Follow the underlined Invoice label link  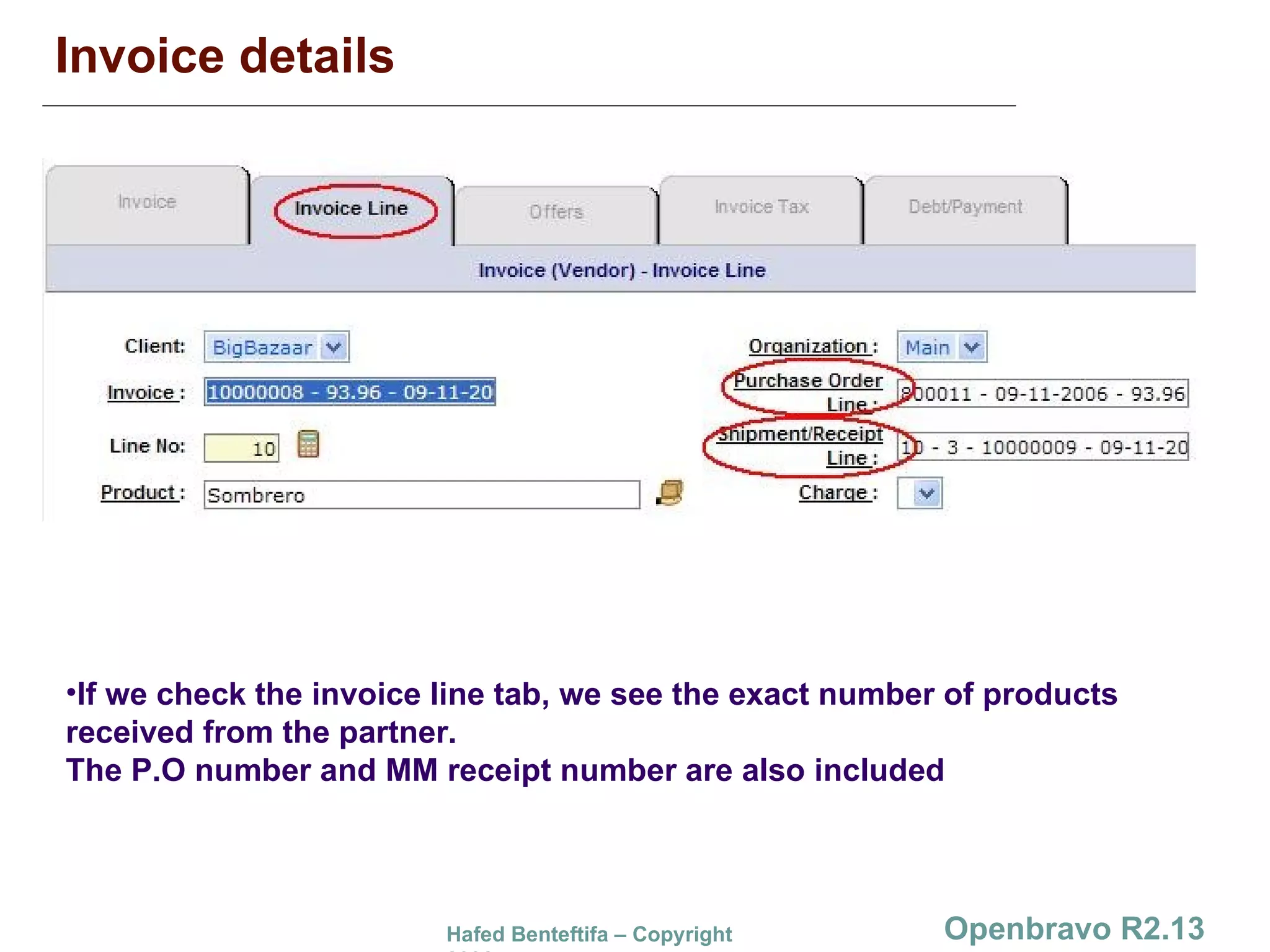[x=141, y=393]
